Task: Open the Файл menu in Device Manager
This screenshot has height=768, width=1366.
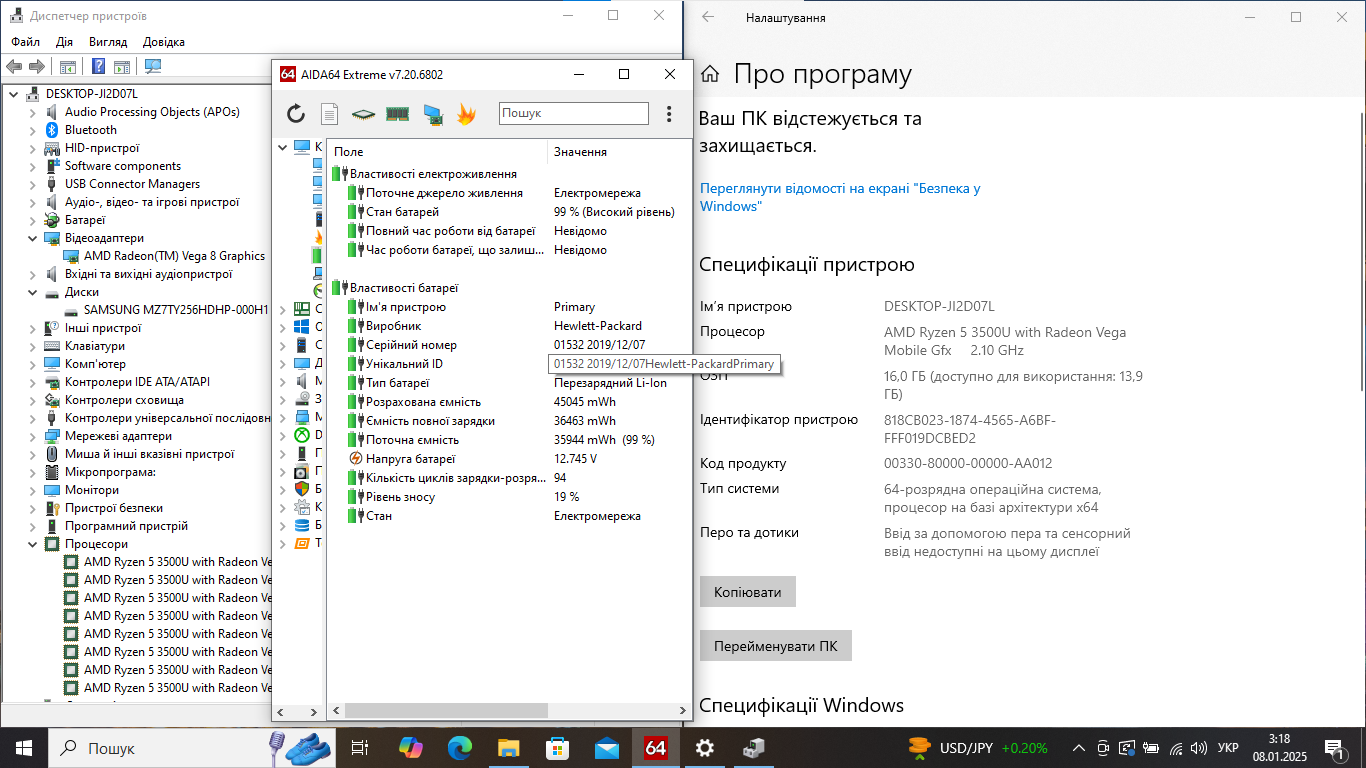Action: (26, 42)
